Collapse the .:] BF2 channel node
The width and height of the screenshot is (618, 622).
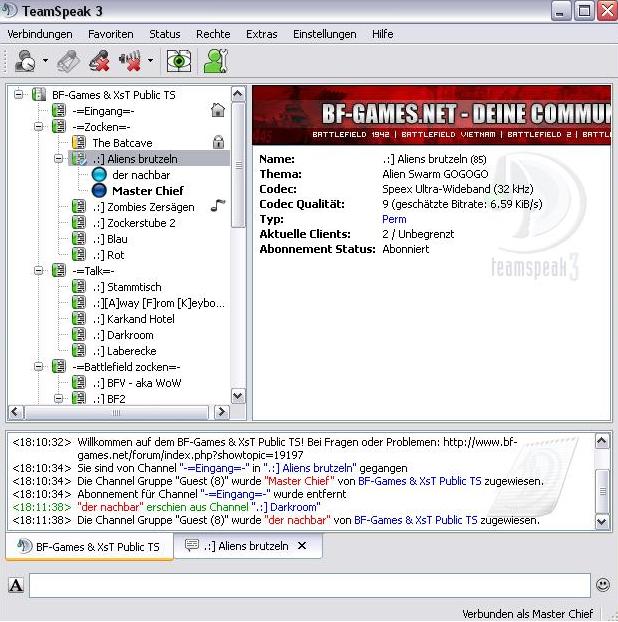[58, 398]
